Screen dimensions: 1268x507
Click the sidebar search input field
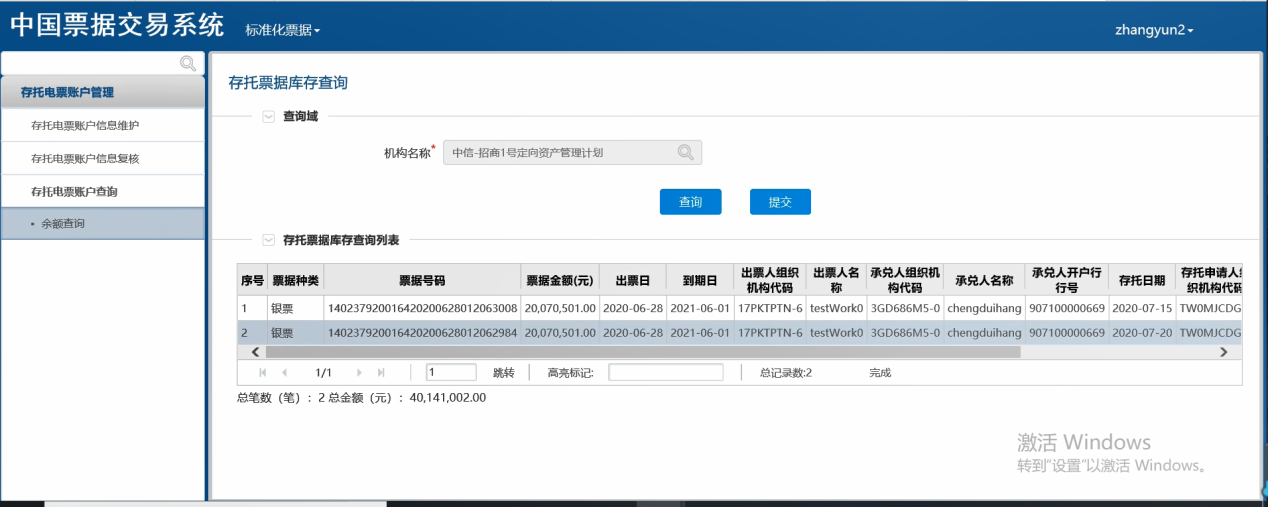tap(90, 63)
